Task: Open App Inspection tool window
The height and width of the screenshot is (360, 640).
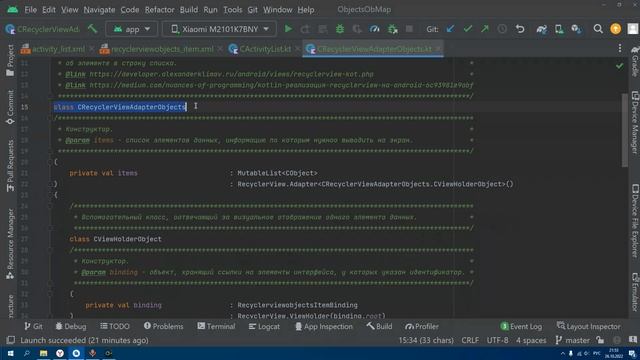Action: [x=324, y=326]
